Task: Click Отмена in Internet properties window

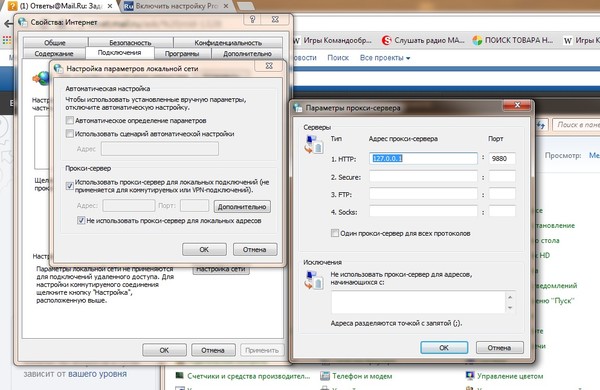Action: pos(213,350)
